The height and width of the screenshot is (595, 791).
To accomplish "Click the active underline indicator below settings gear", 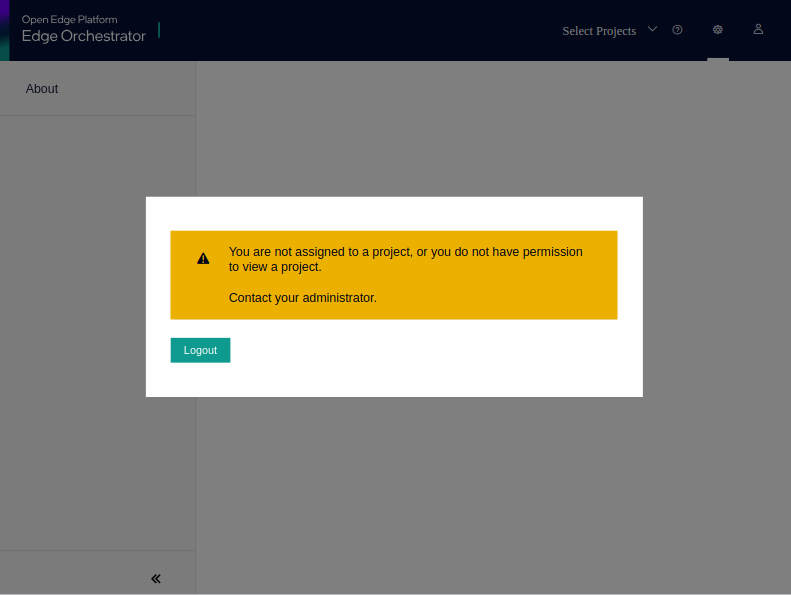I will tap(718, 59).
